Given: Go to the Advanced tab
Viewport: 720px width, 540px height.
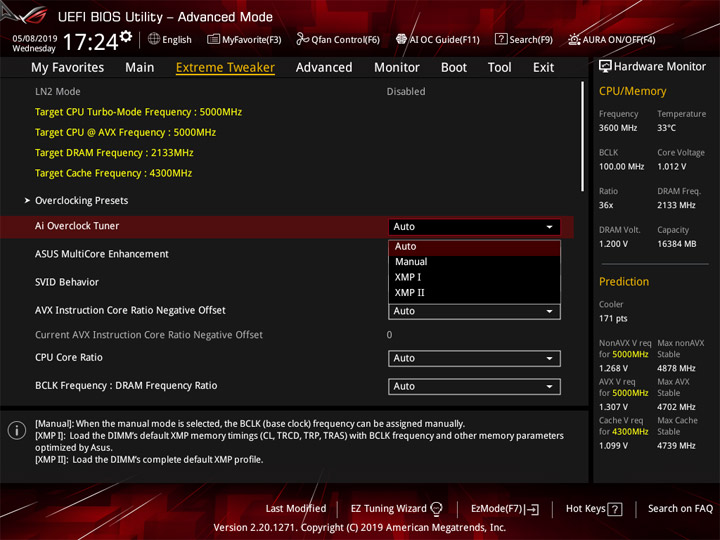Looking at the screenshot, I should [324, 68].
